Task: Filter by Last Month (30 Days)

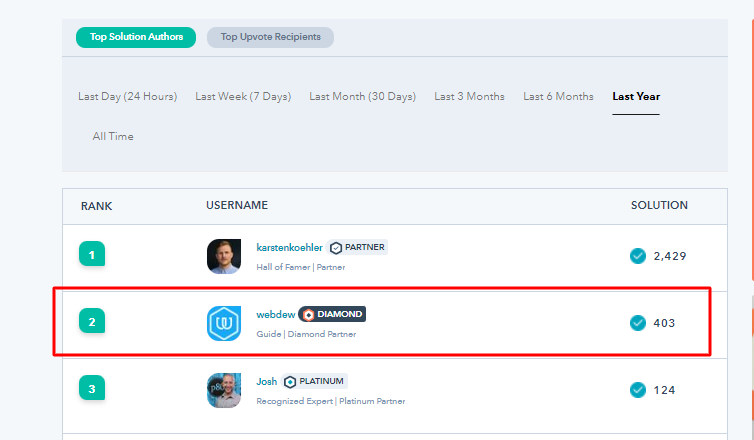Action: point(362,96)
